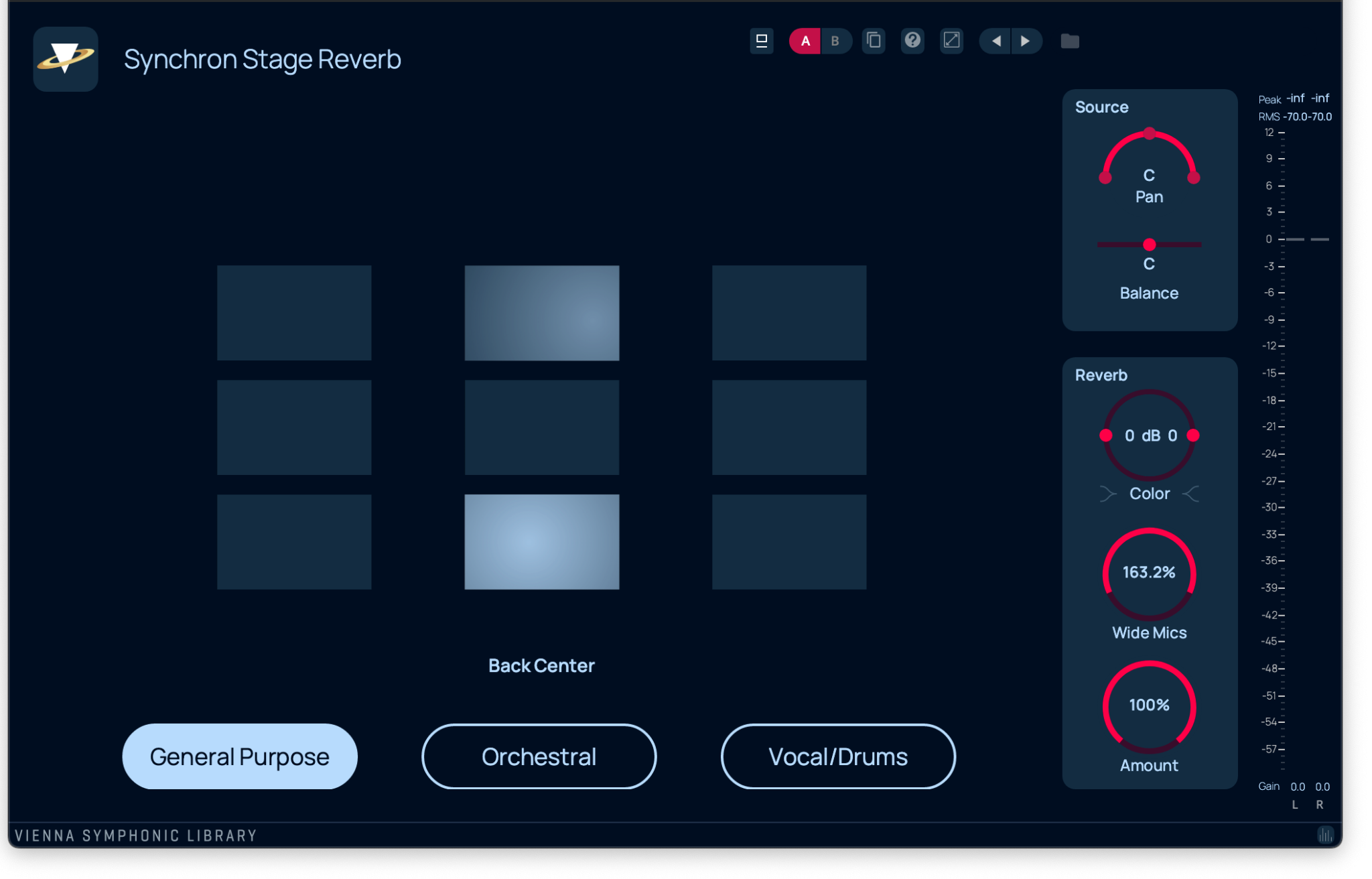Click the compact view toolbar icon

761,41
